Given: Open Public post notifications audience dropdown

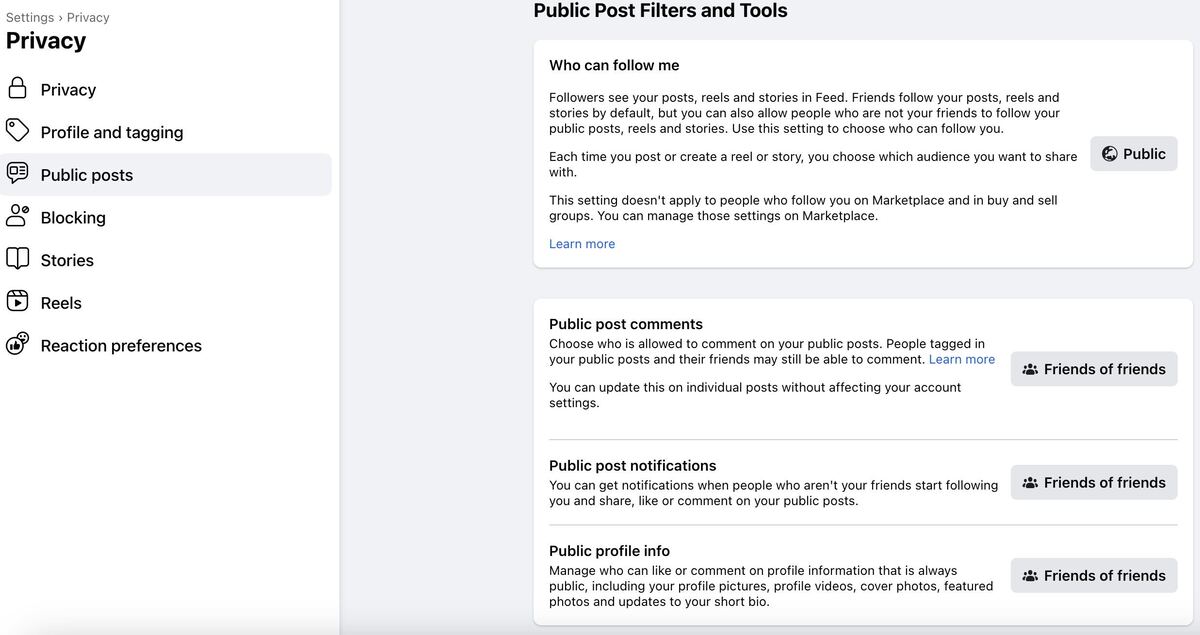Looking at the screenshot, I should click(x=1093, y=482).
